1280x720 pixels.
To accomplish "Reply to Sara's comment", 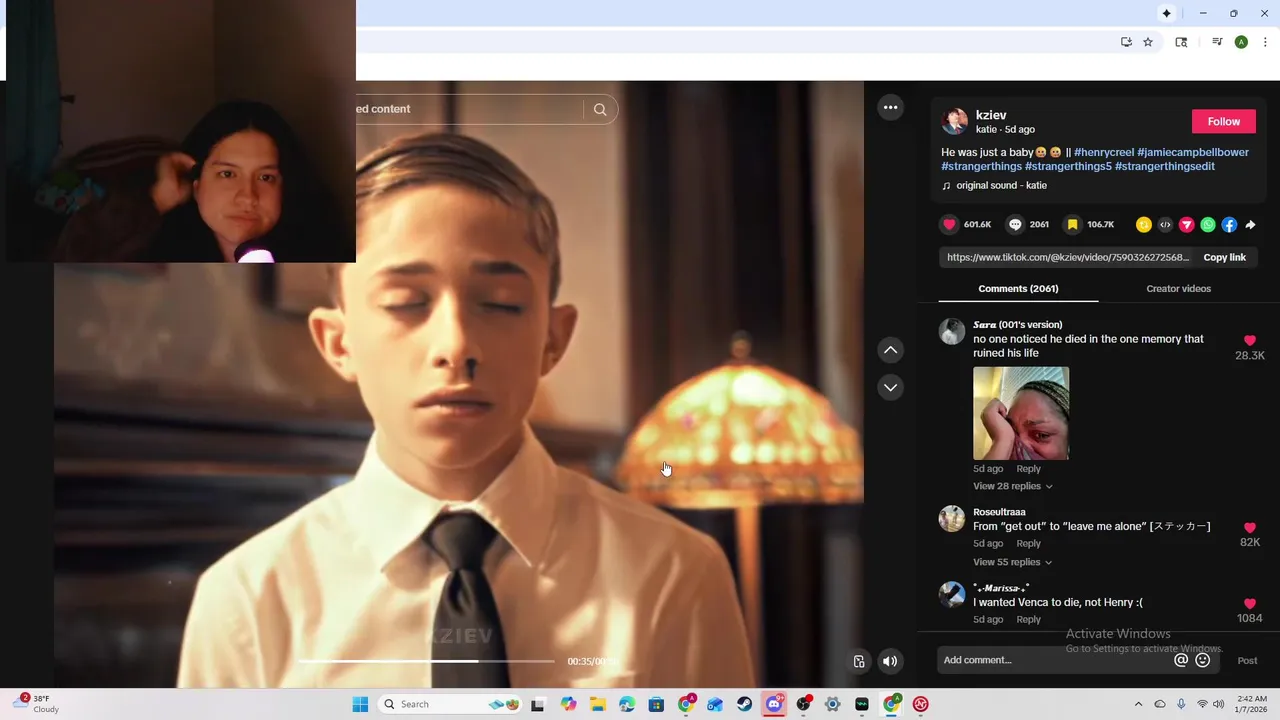I will 1028,469.
